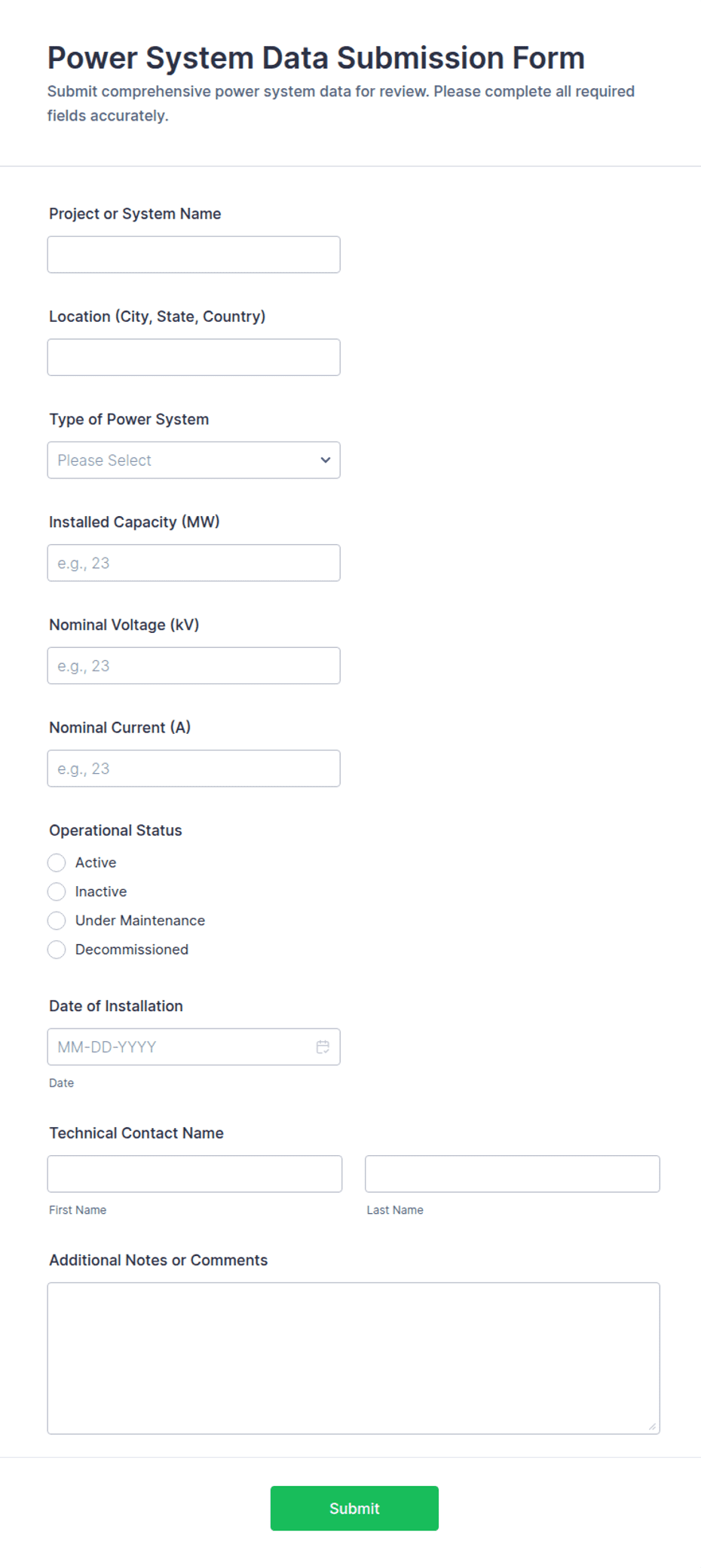Open the Type of Power System dropdown

(194, 460)
